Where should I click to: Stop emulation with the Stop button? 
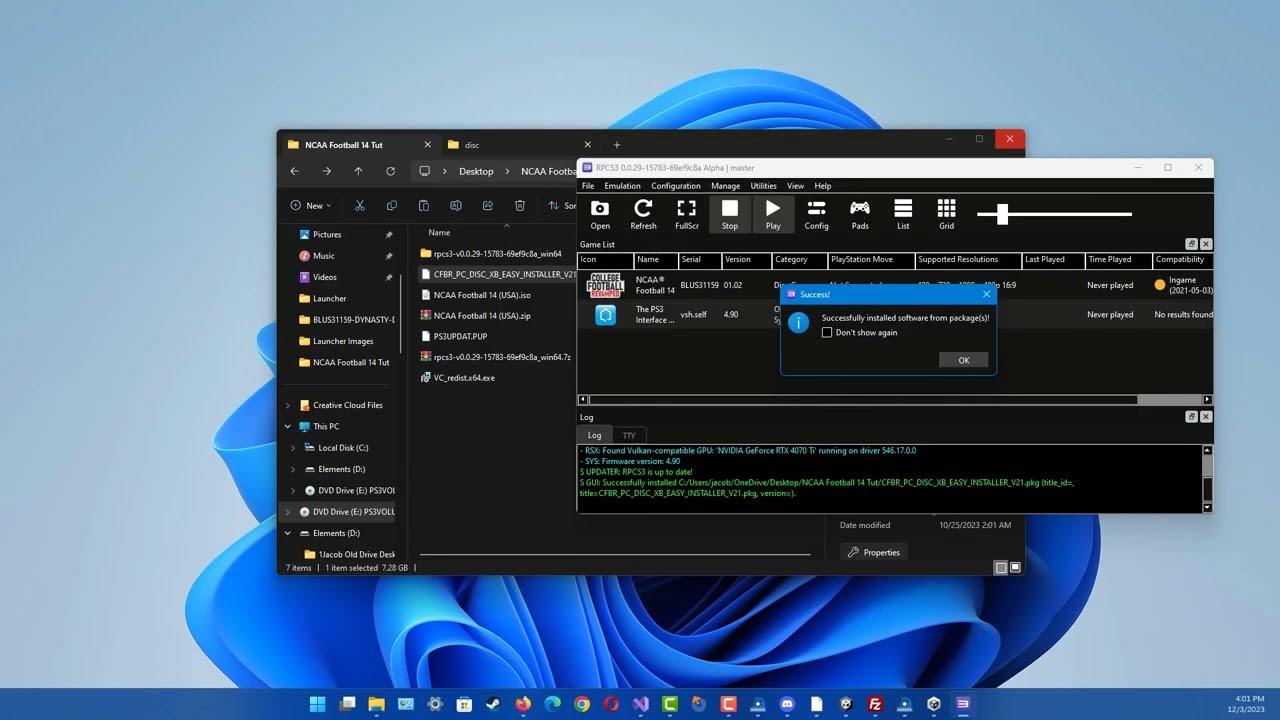(x=730, y=214)
